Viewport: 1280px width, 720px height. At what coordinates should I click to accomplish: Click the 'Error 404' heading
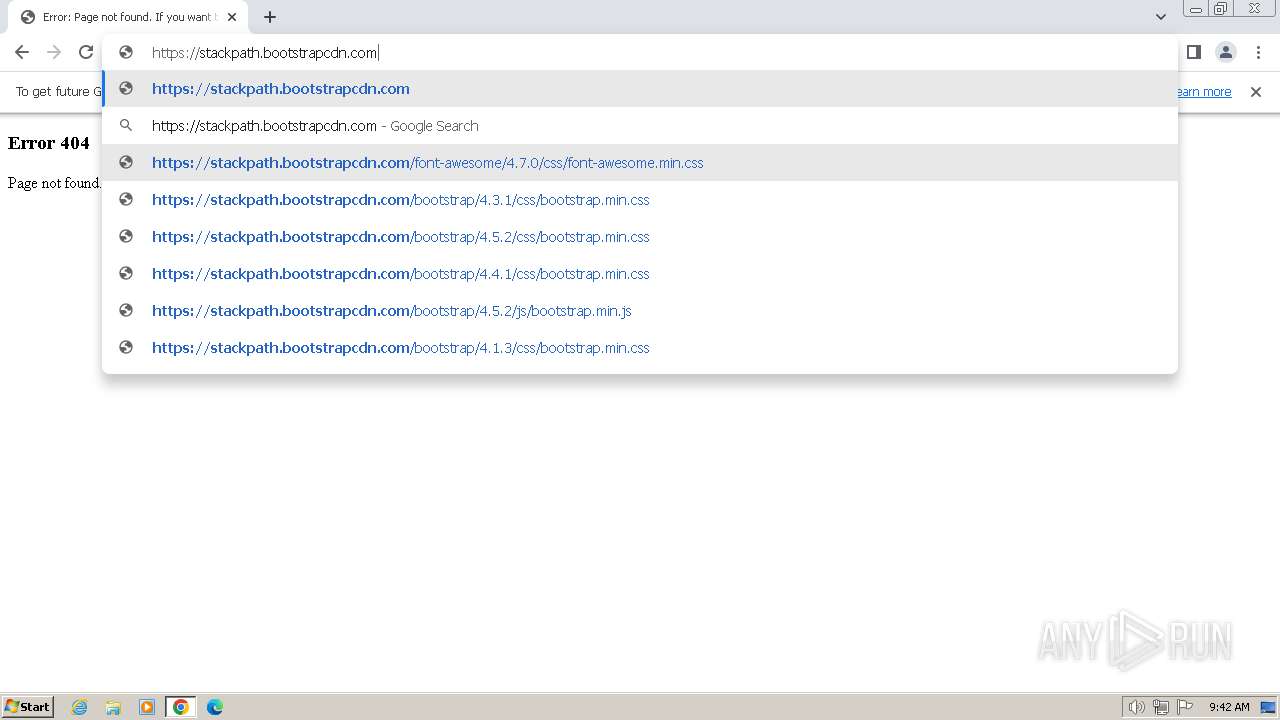pyautogui.click(x=48, y=143)
